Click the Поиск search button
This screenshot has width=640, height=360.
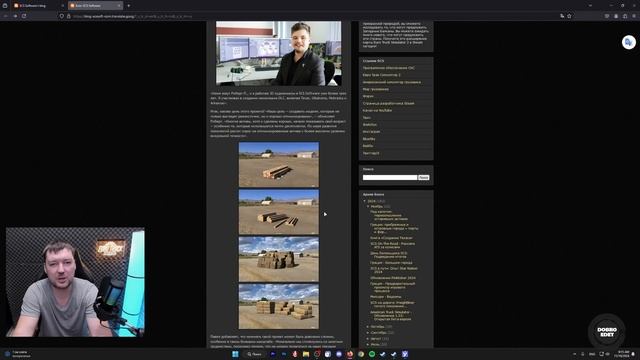[424, 178]
